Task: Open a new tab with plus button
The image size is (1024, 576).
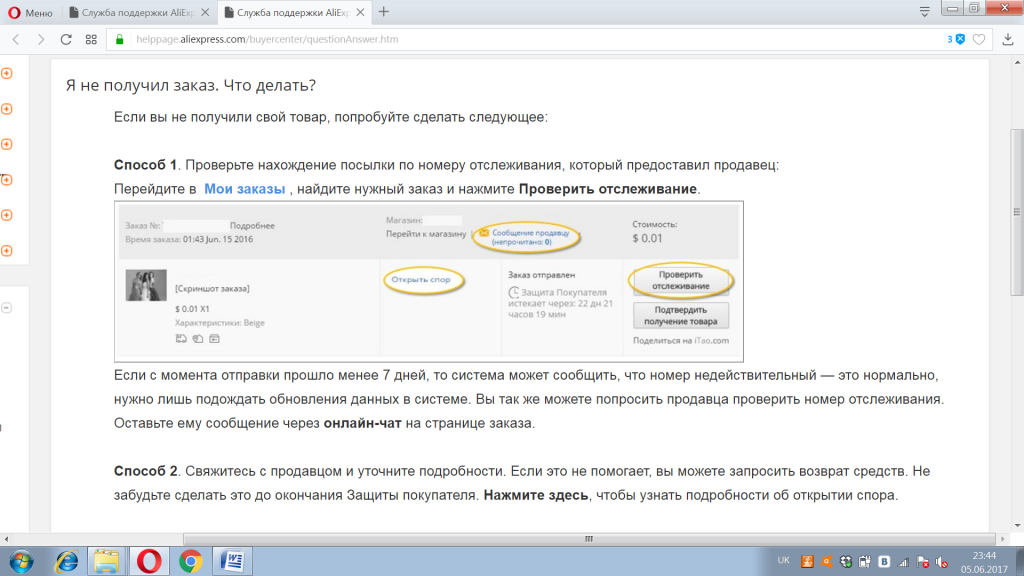Action: click(x=384, y=12)
